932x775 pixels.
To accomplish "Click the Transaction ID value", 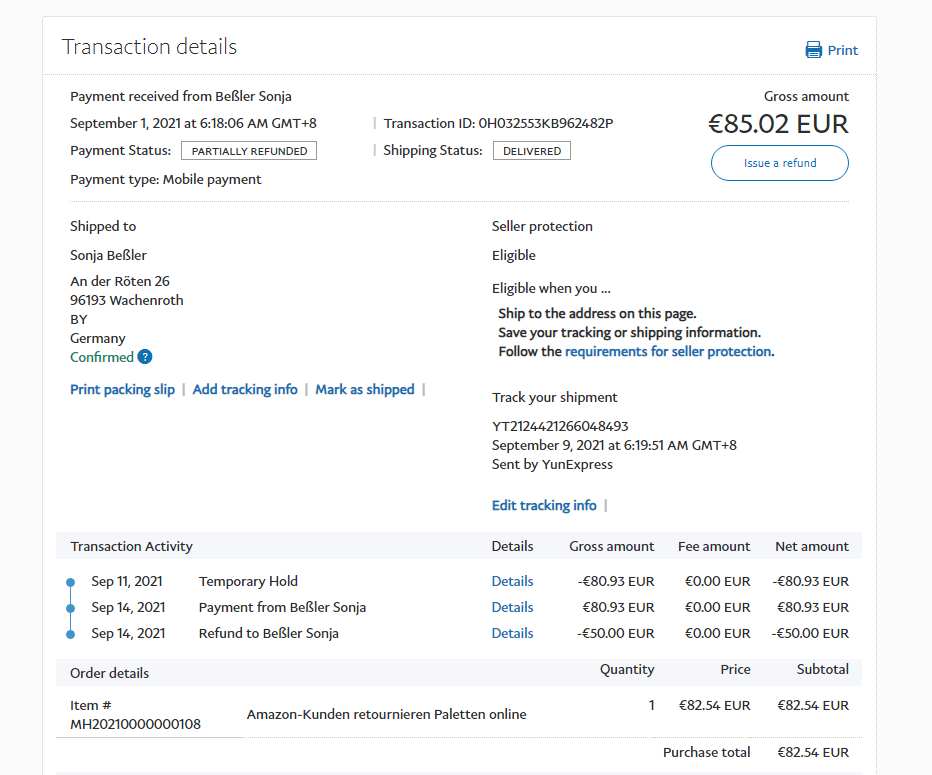I will pyautogui.click(x=546, y=123).
